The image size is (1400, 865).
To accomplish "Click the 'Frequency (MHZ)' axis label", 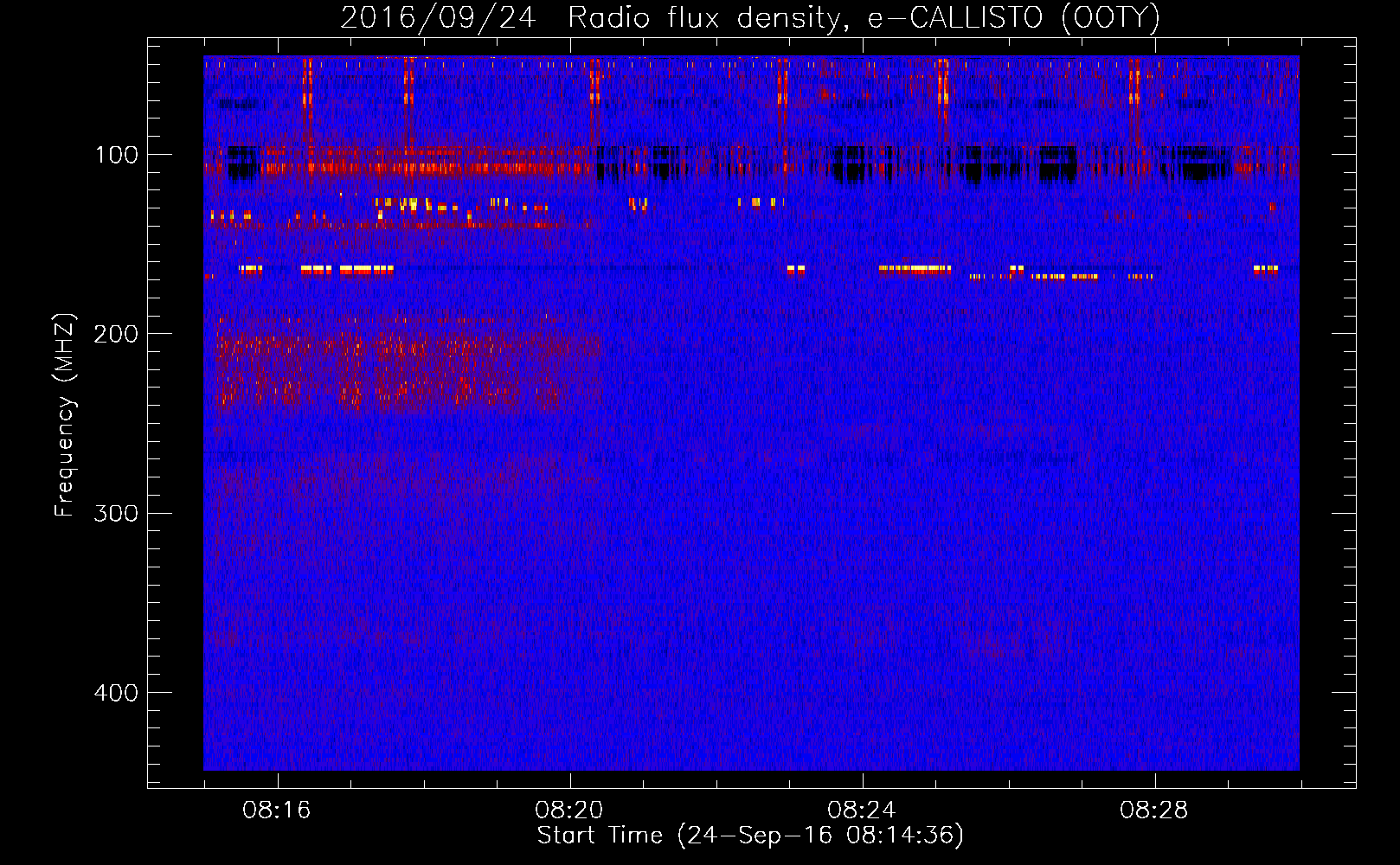I will coord(65,415).
